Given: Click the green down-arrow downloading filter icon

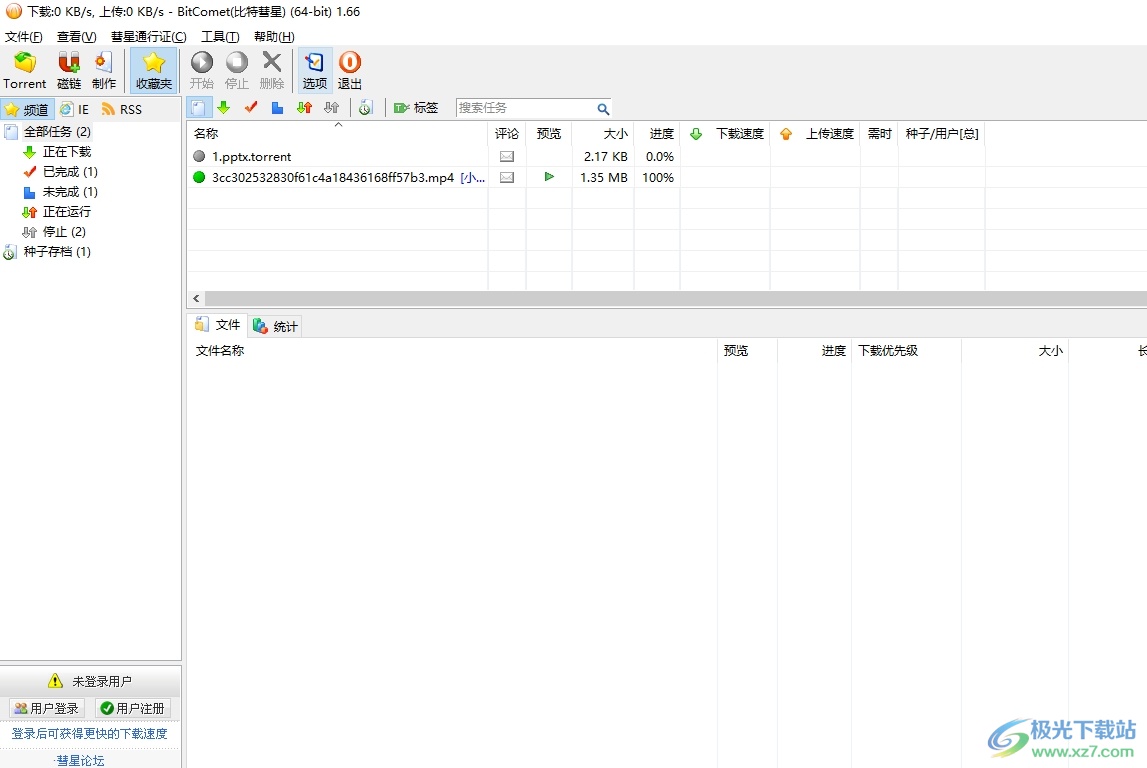Looking at the screenshot, I should (224, 108).
